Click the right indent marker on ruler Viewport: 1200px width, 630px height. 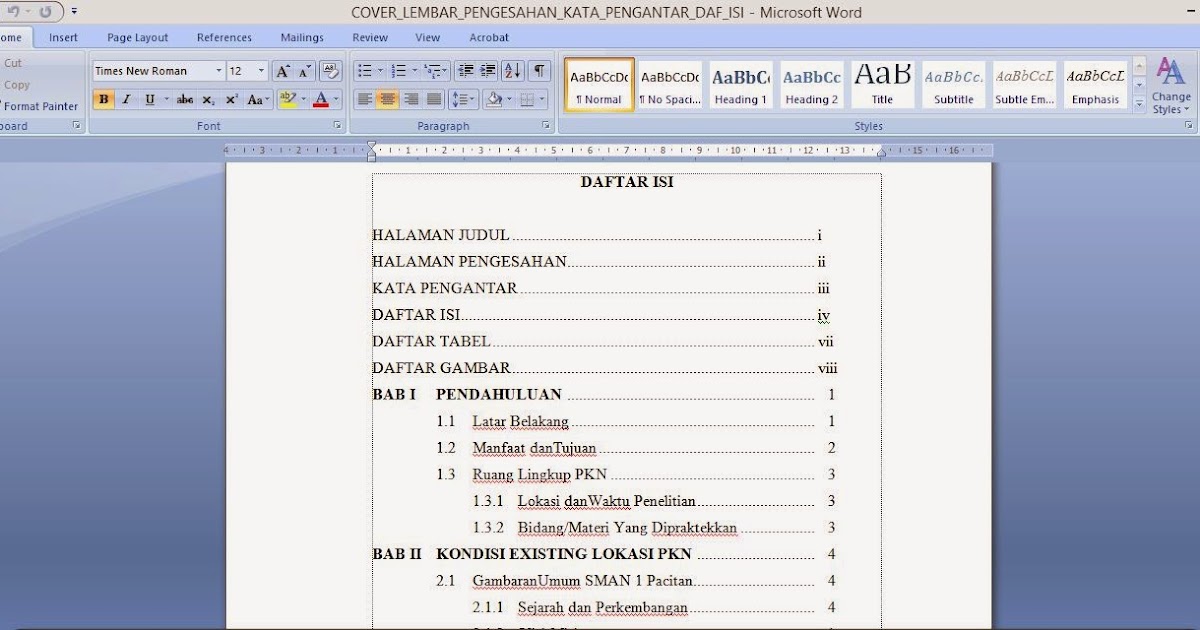(881, 153)
